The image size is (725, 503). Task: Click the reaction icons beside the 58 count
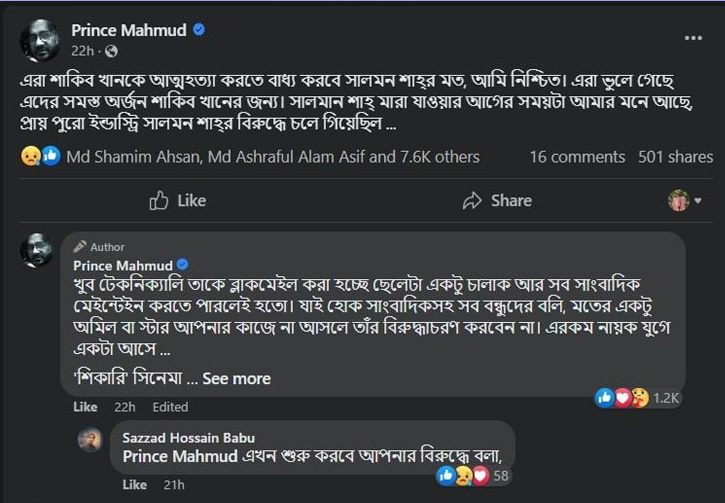point(462,476)
